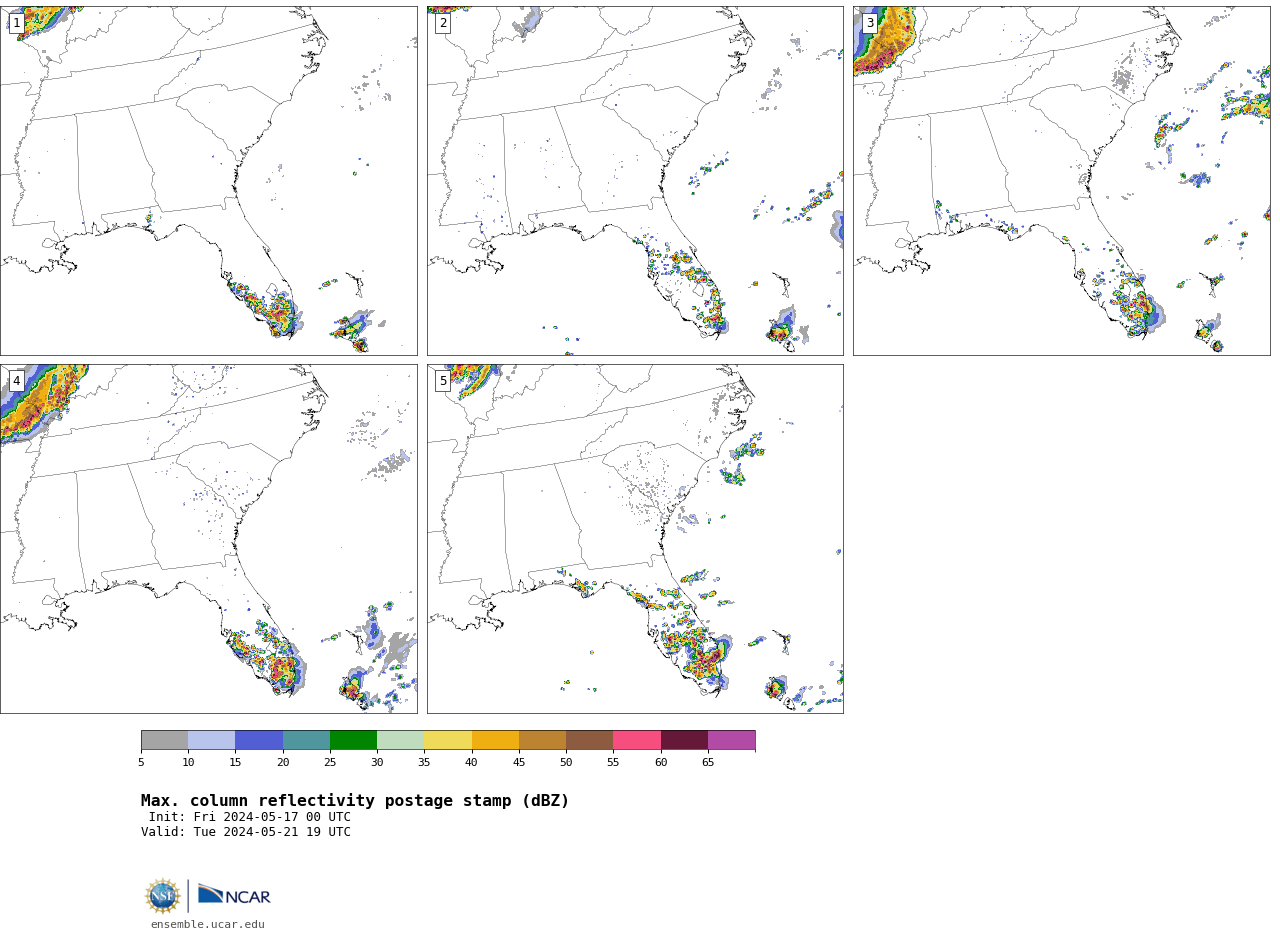
Task: Click the colorbar tick label 20
Action: coord(283,763)
